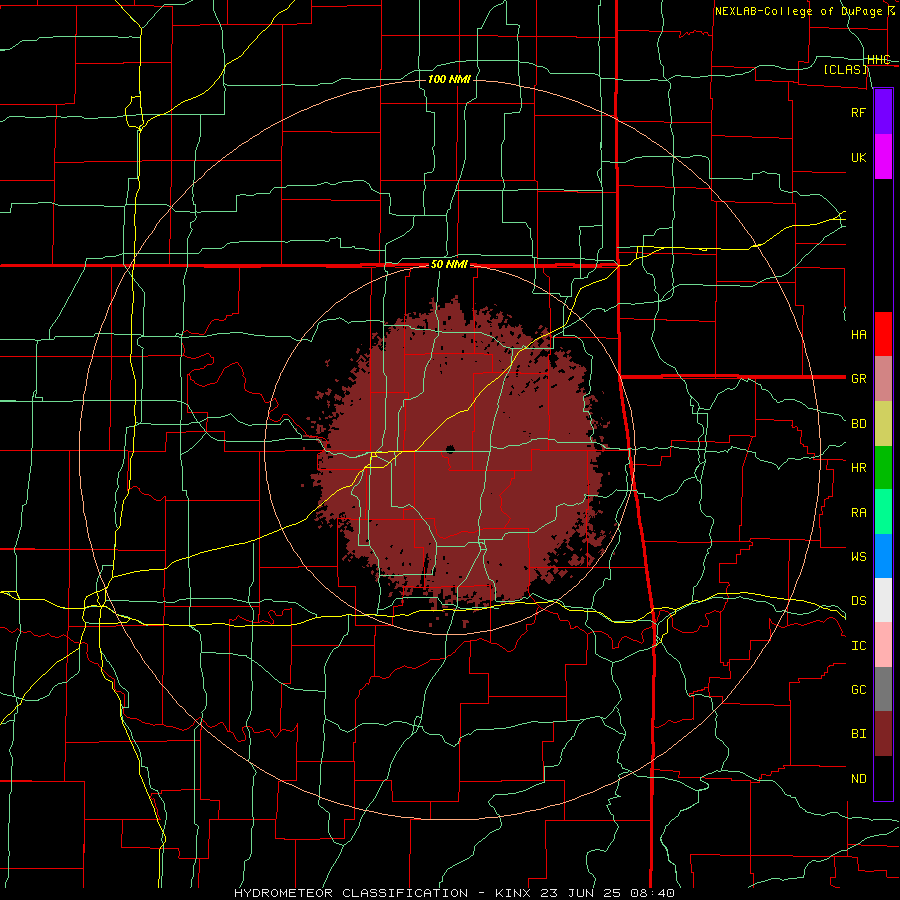Screen dimensions: 900x900
Task: Click the ND black legend swatch
Action: point(883,778)
